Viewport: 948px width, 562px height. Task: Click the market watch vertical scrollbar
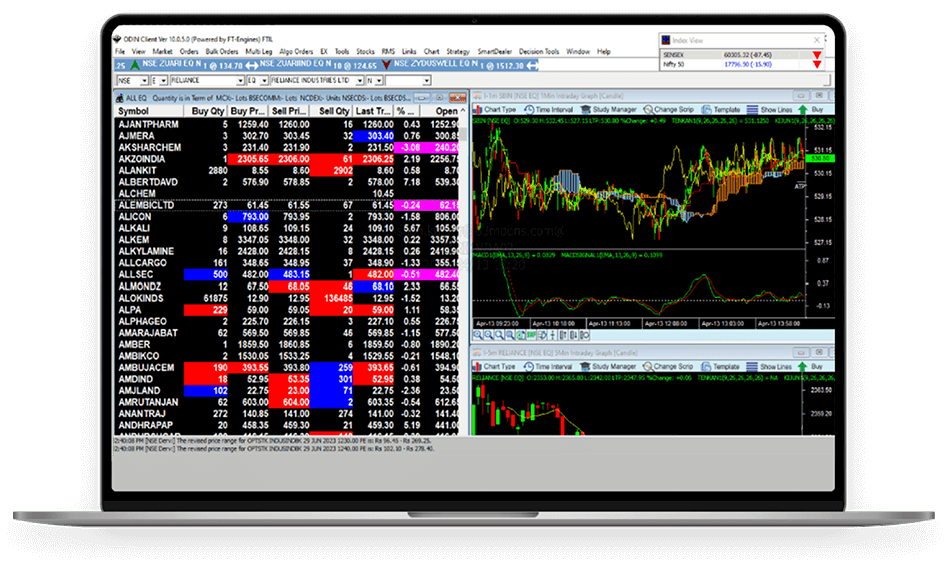click(x=463, y=272)
